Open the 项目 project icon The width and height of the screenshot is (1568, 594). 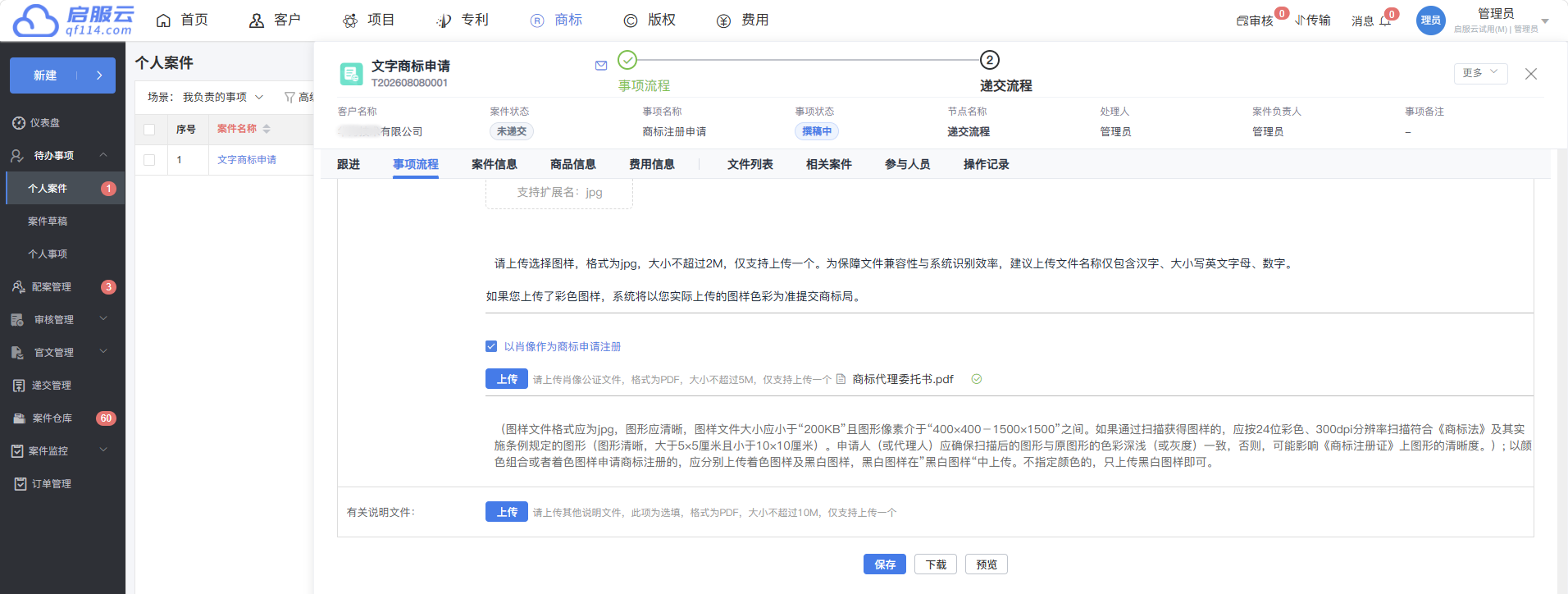[x=350, y=21]
